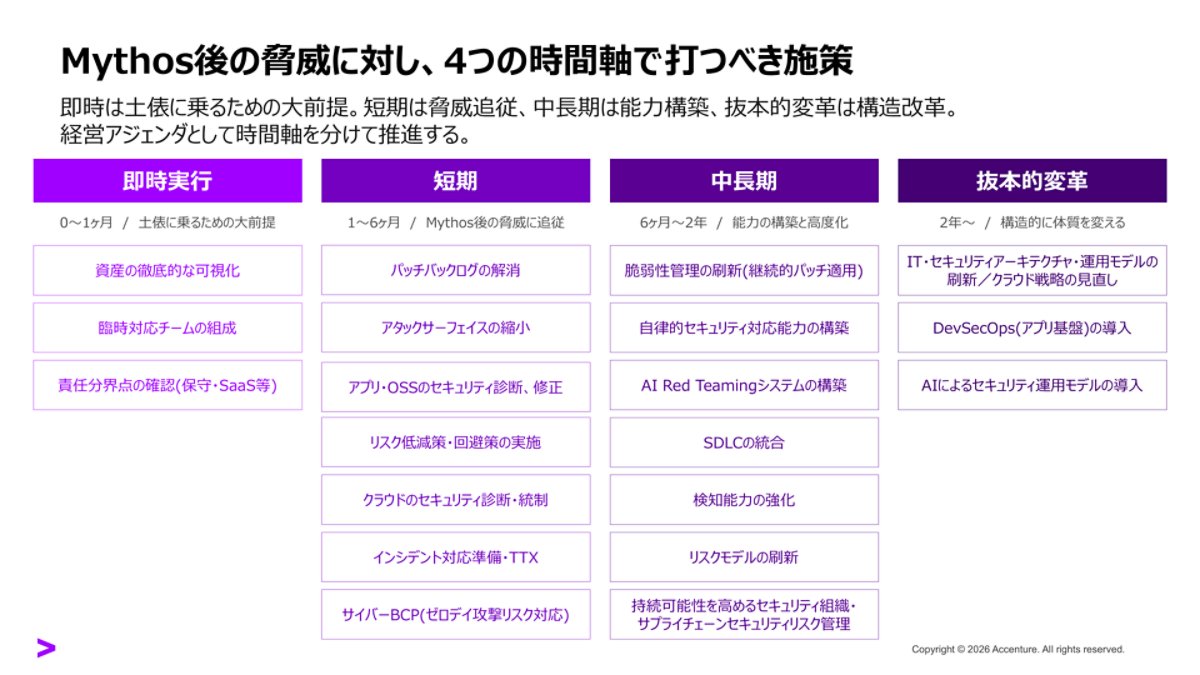Select the DevSecOps(アプリ基盤)の導入 box
The image size is (1200, 675).
click(x=1032, y=327)
